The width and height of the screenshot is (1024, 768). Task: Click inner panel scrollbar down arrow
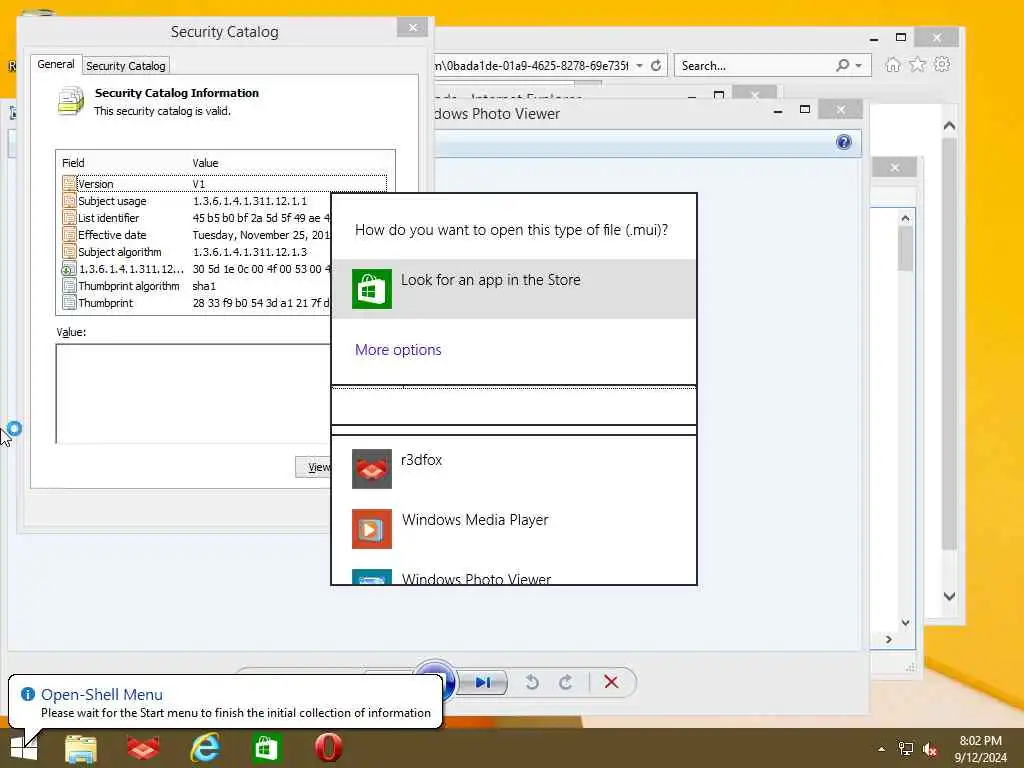click(905, 622)
